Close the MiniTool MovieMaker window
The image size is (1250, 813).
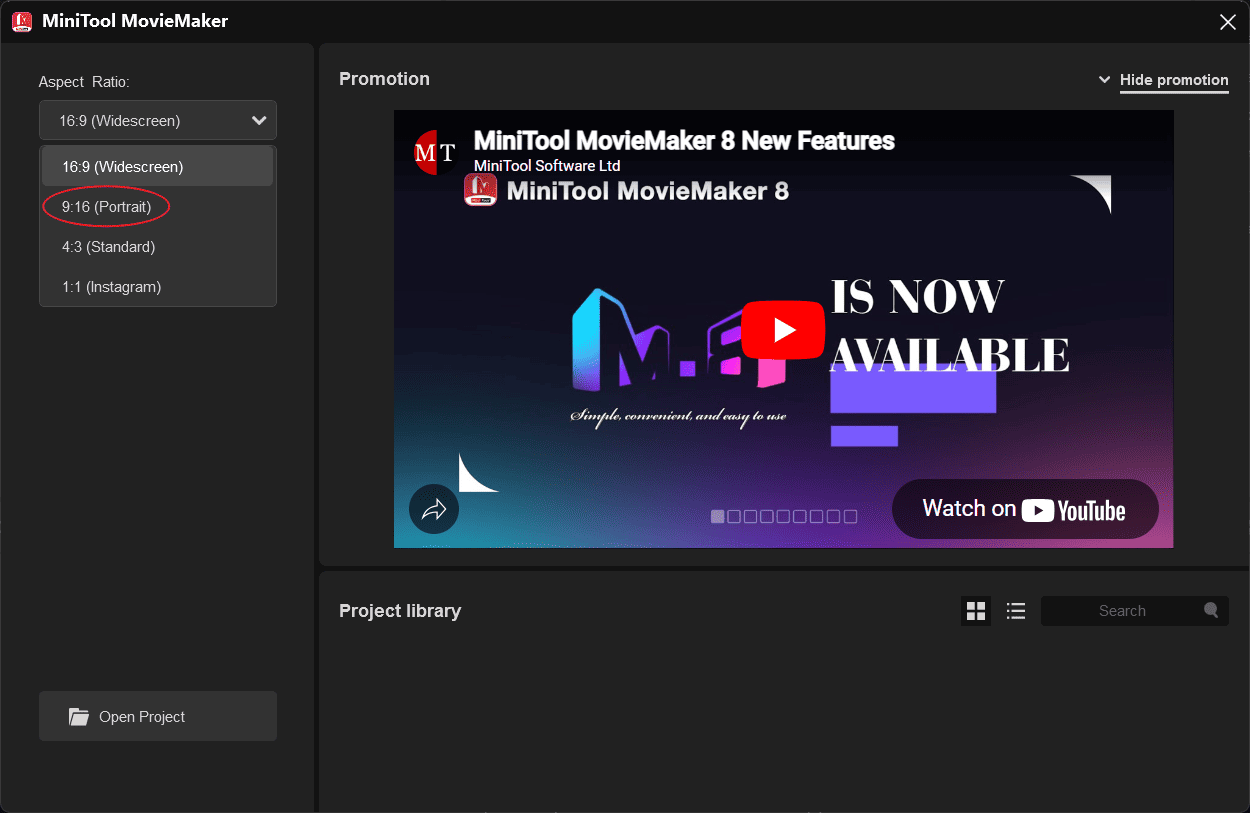1228,22
